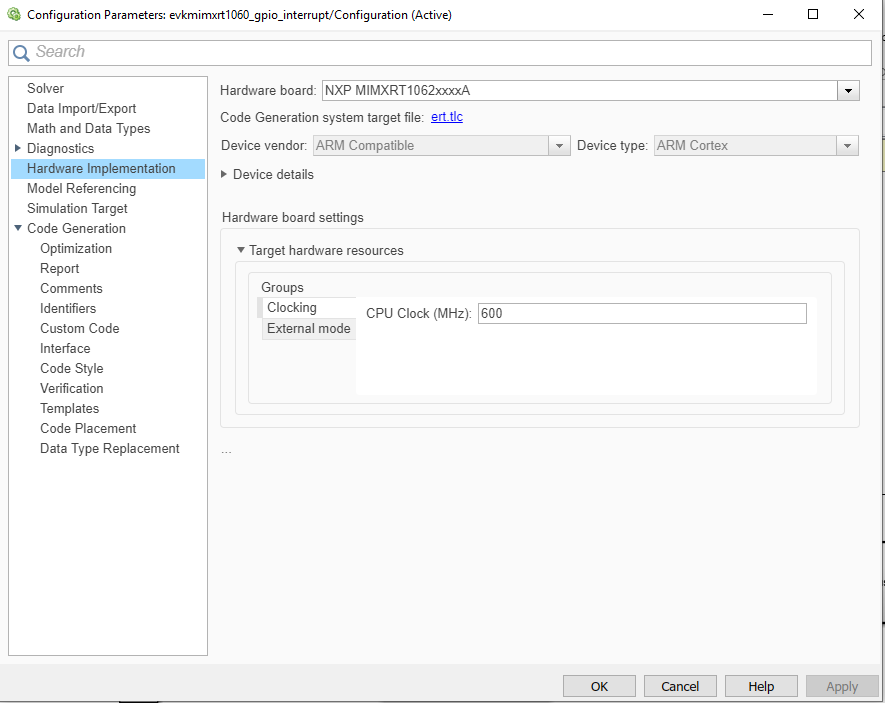Expand the Diagnostics tree node arrow
The image size is (885, 703).
[17, 148]
